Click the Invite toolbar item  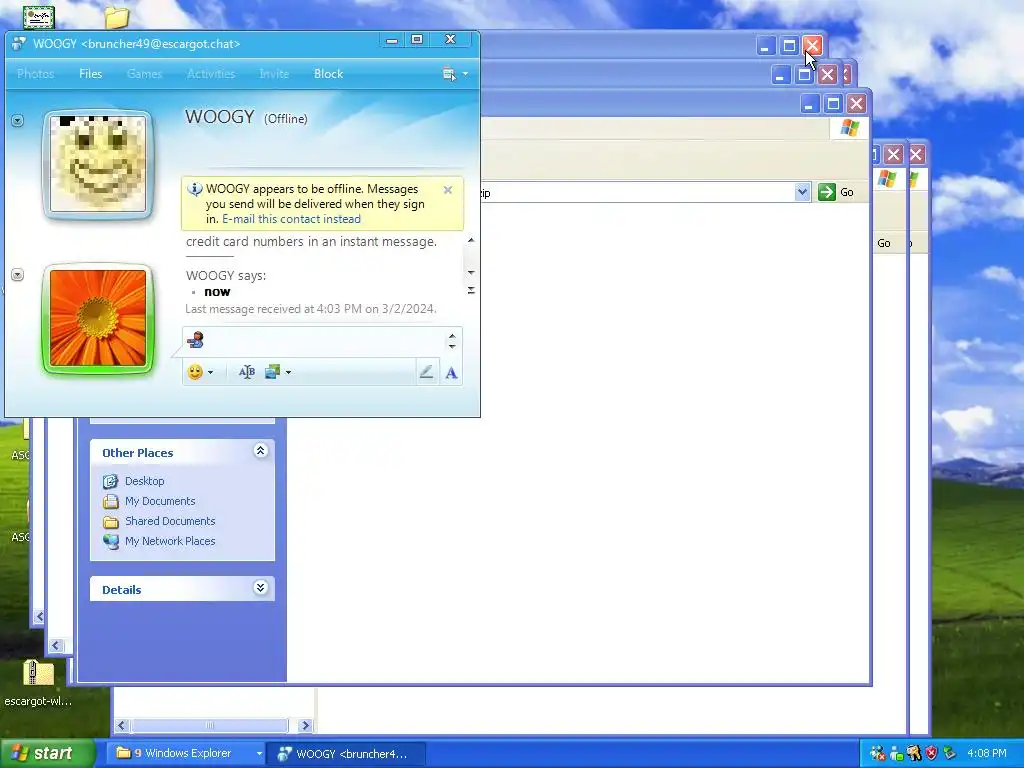[x=274, y=74]
